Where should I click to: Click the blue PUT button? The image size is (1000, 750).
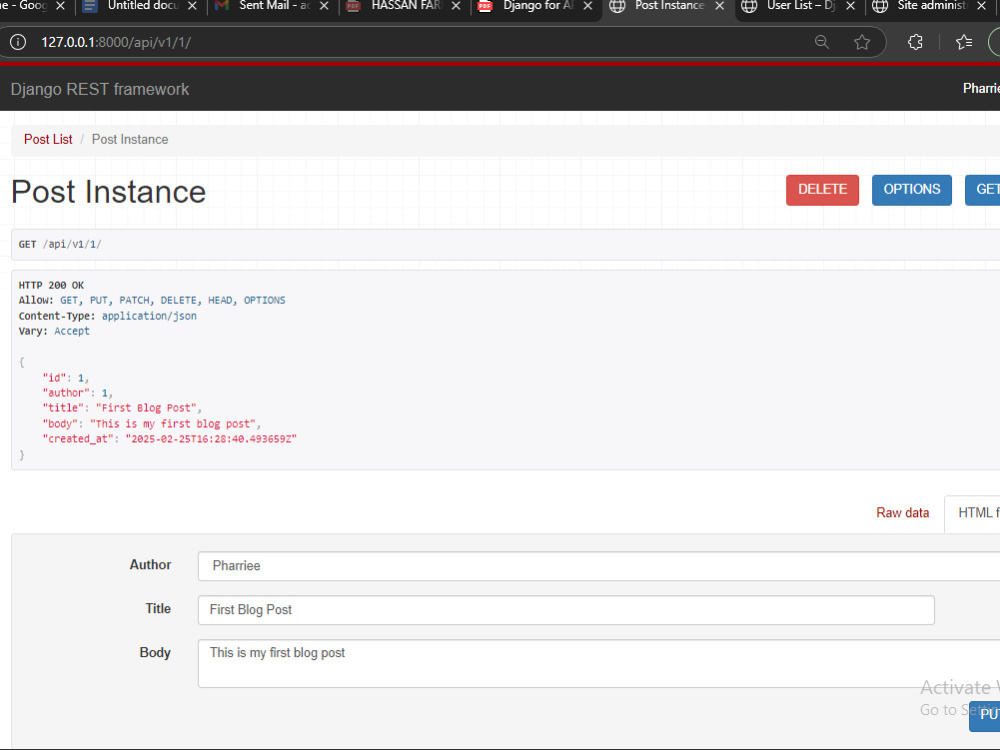(985, 715)
